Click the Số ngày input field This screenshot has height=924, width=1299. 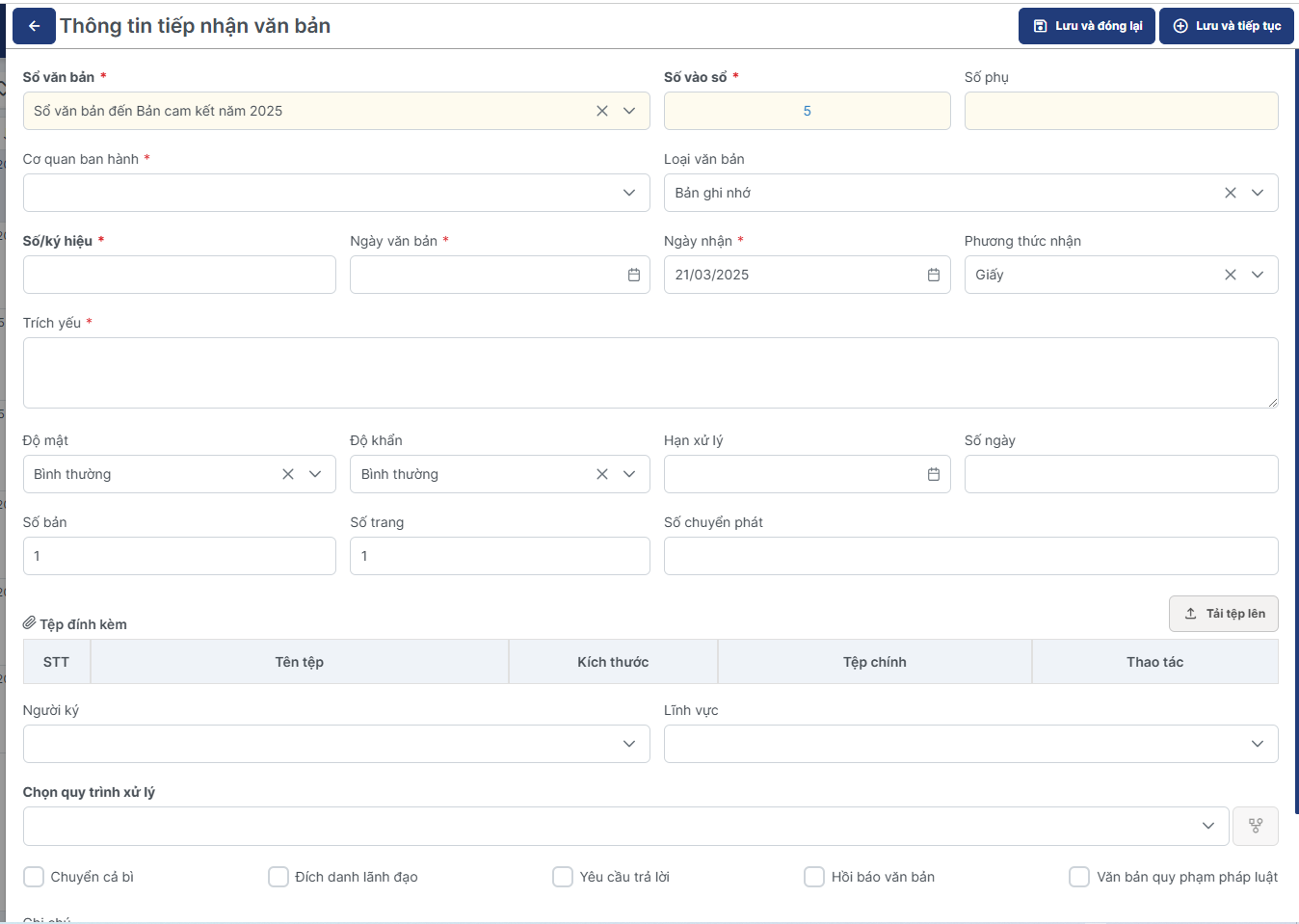click(1122, 474)
